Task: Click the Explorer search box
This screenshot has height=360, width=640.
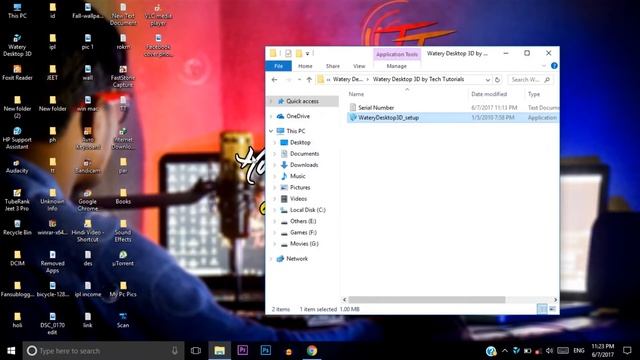Action: pos(530,80)
